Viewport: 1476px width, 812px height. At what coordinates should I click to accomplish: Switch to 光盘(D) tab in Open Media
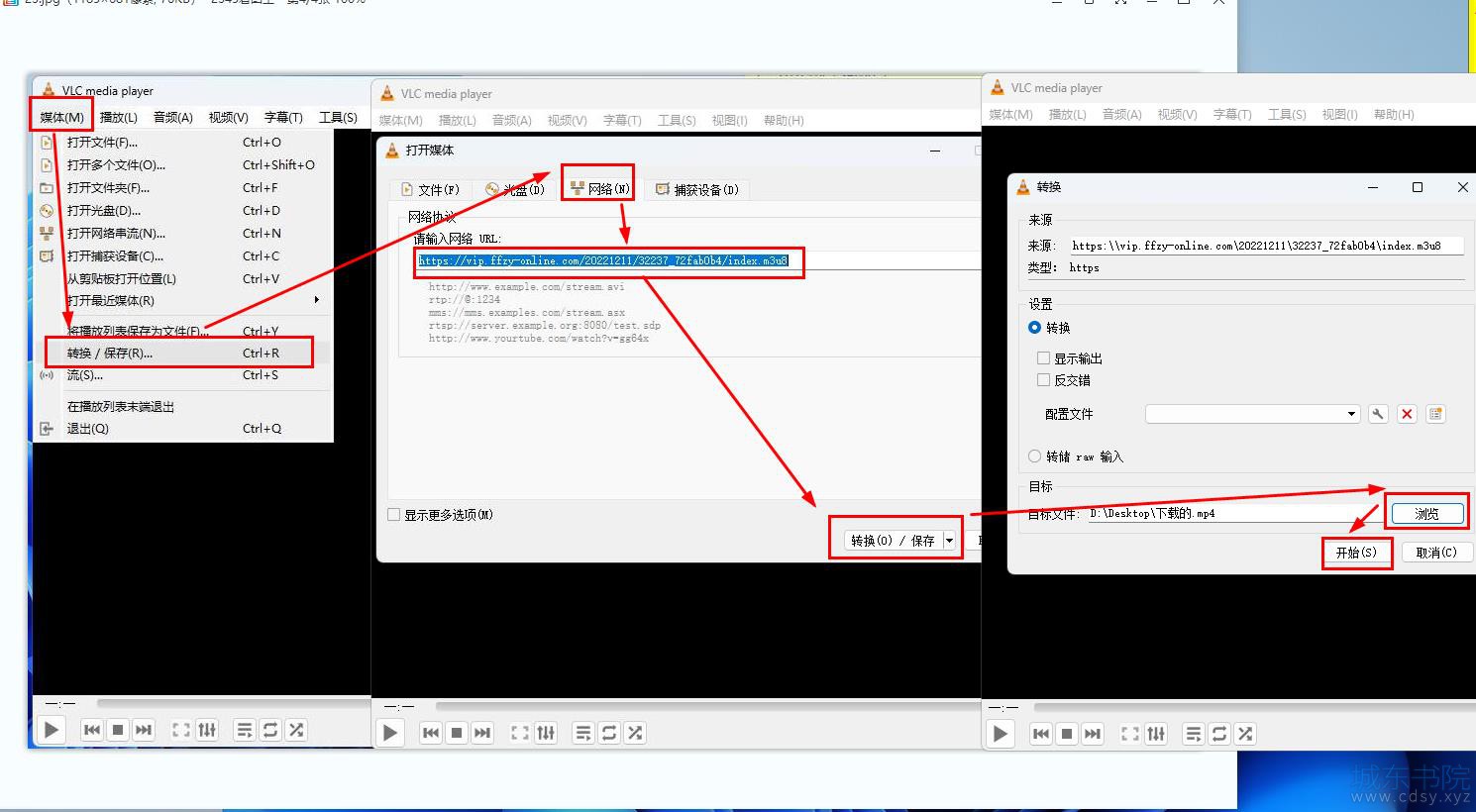[x=514, y=189]
